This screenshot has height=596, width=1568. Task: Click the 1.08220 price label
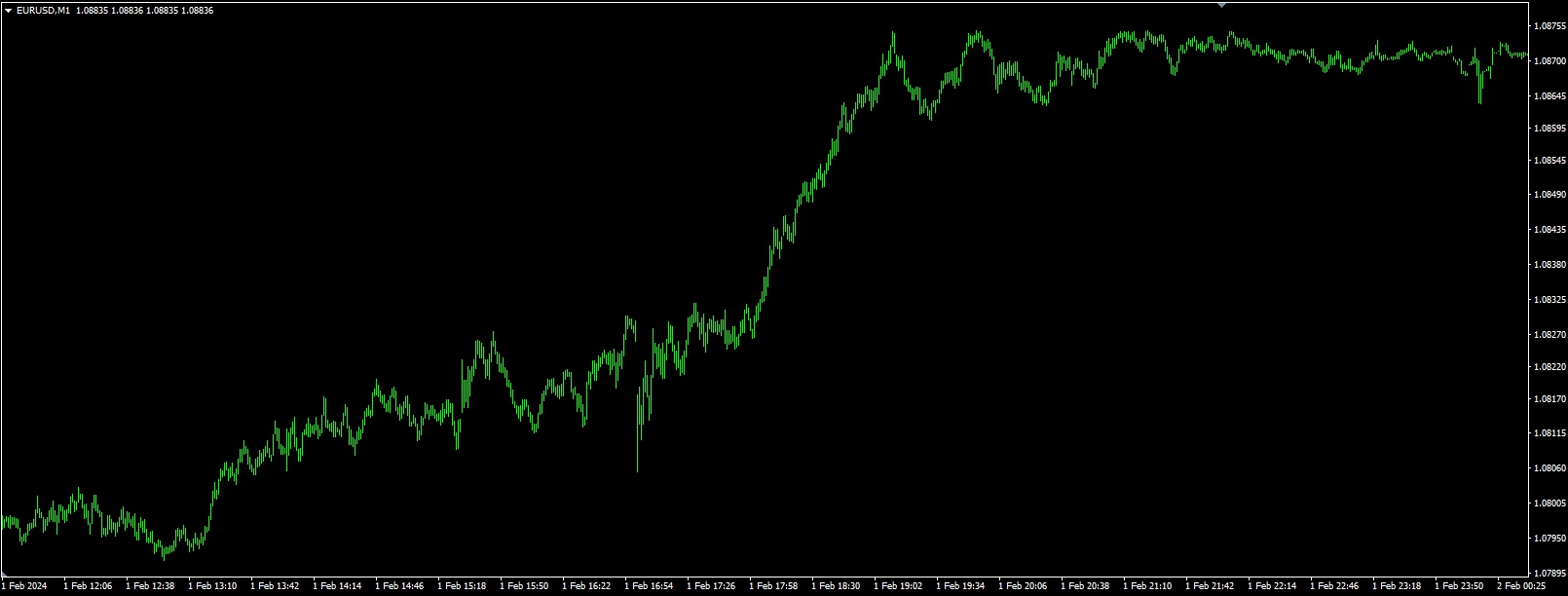(1549, 367)
